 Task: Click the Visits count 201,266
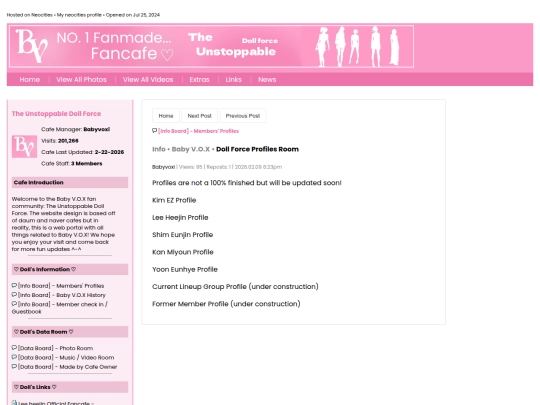click(x=68, y=141)
